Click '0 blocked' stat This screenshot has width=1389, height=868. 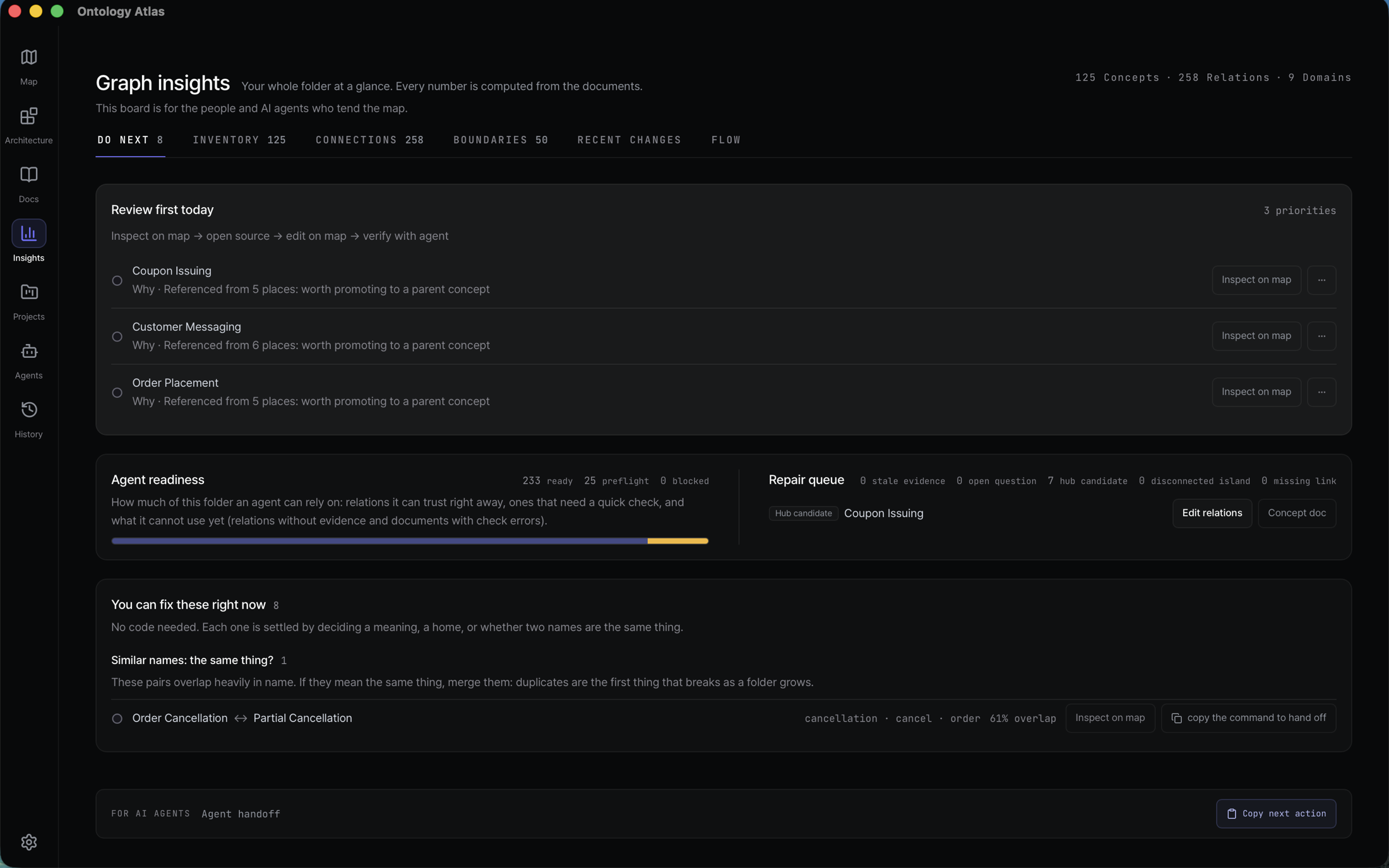pyautogui.click(x=684, y=481)
